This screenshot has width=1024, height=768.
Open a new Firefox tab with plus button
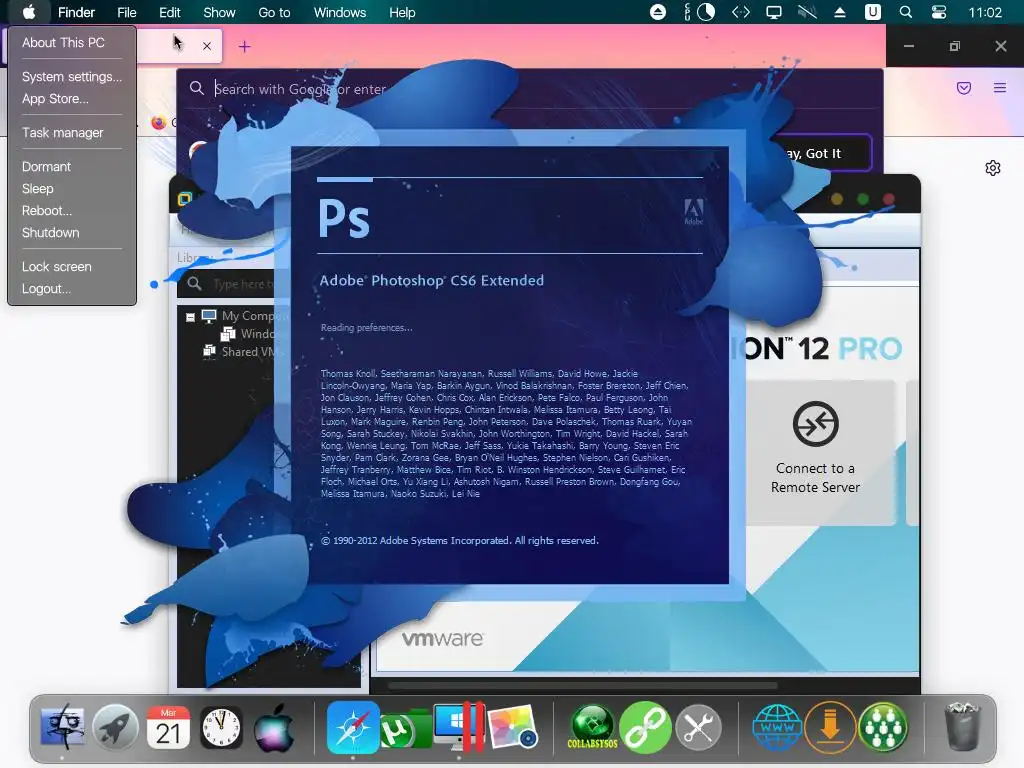point(244,46)
